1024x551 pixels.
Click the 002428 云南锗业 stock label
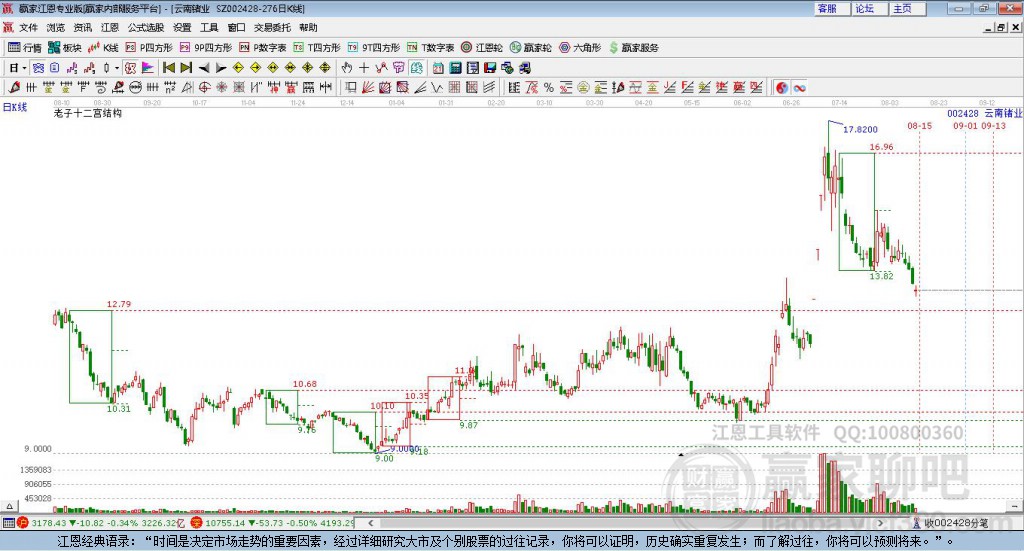[x=985, y=114]
